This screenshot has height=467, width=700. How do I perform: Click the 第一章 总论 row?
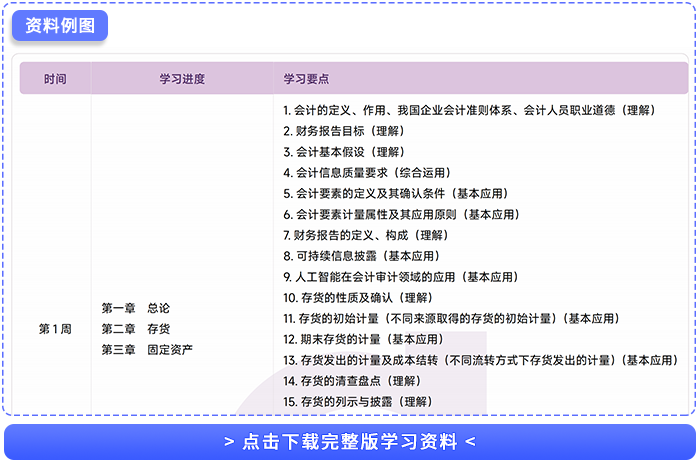[136, 308]
